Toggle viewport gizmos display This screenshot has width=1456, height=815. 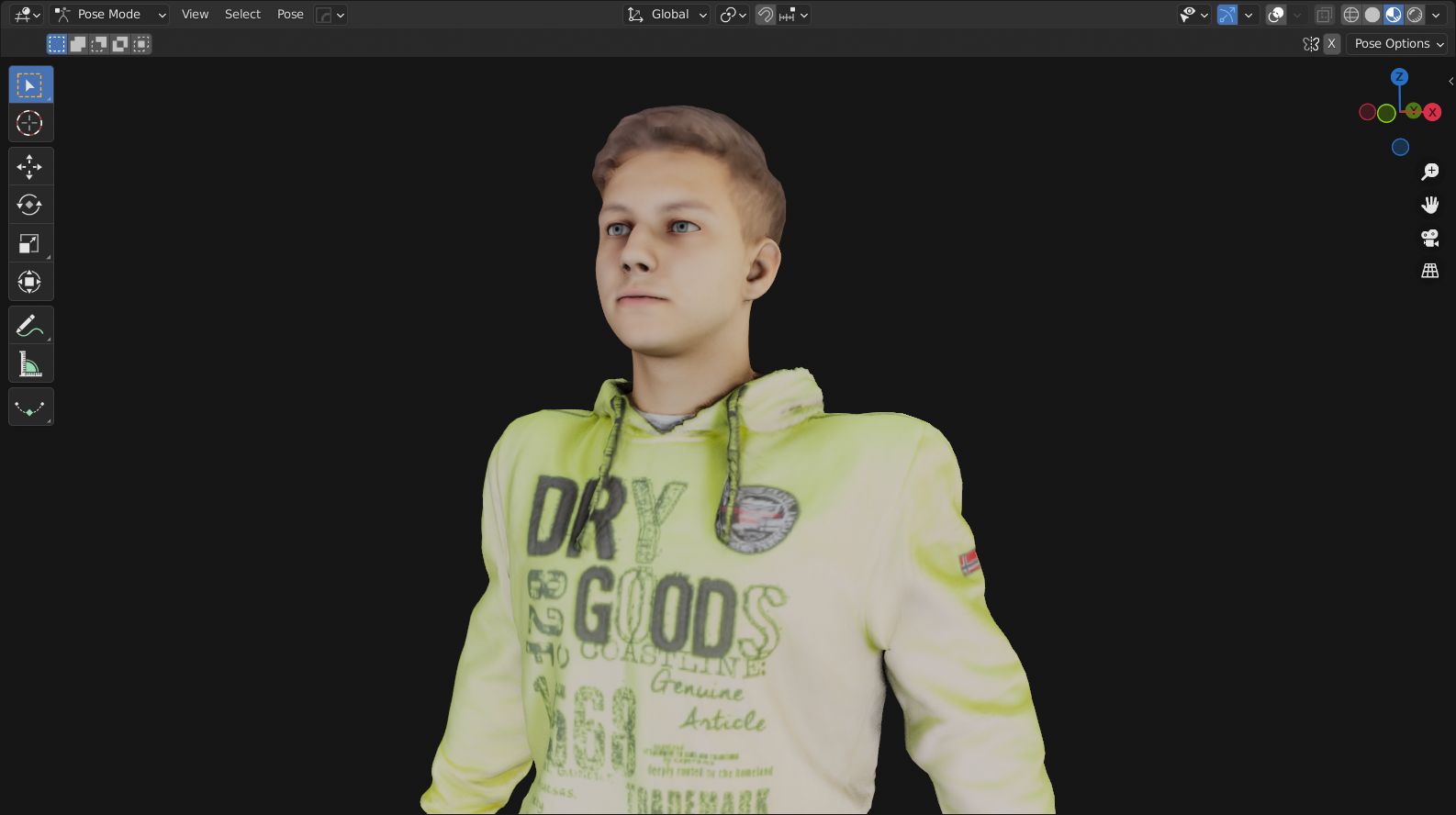[1227, 15]
